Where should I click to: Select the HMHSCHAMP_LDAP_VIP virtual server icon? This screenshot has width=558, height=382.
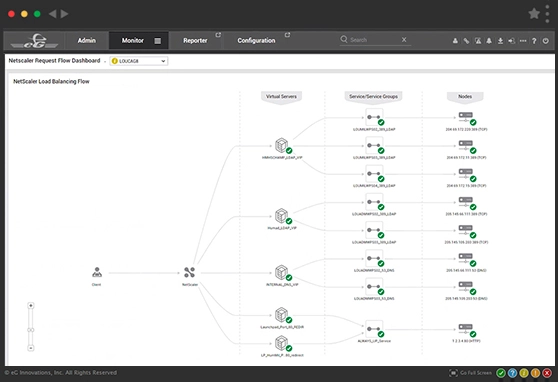point(281,145)
